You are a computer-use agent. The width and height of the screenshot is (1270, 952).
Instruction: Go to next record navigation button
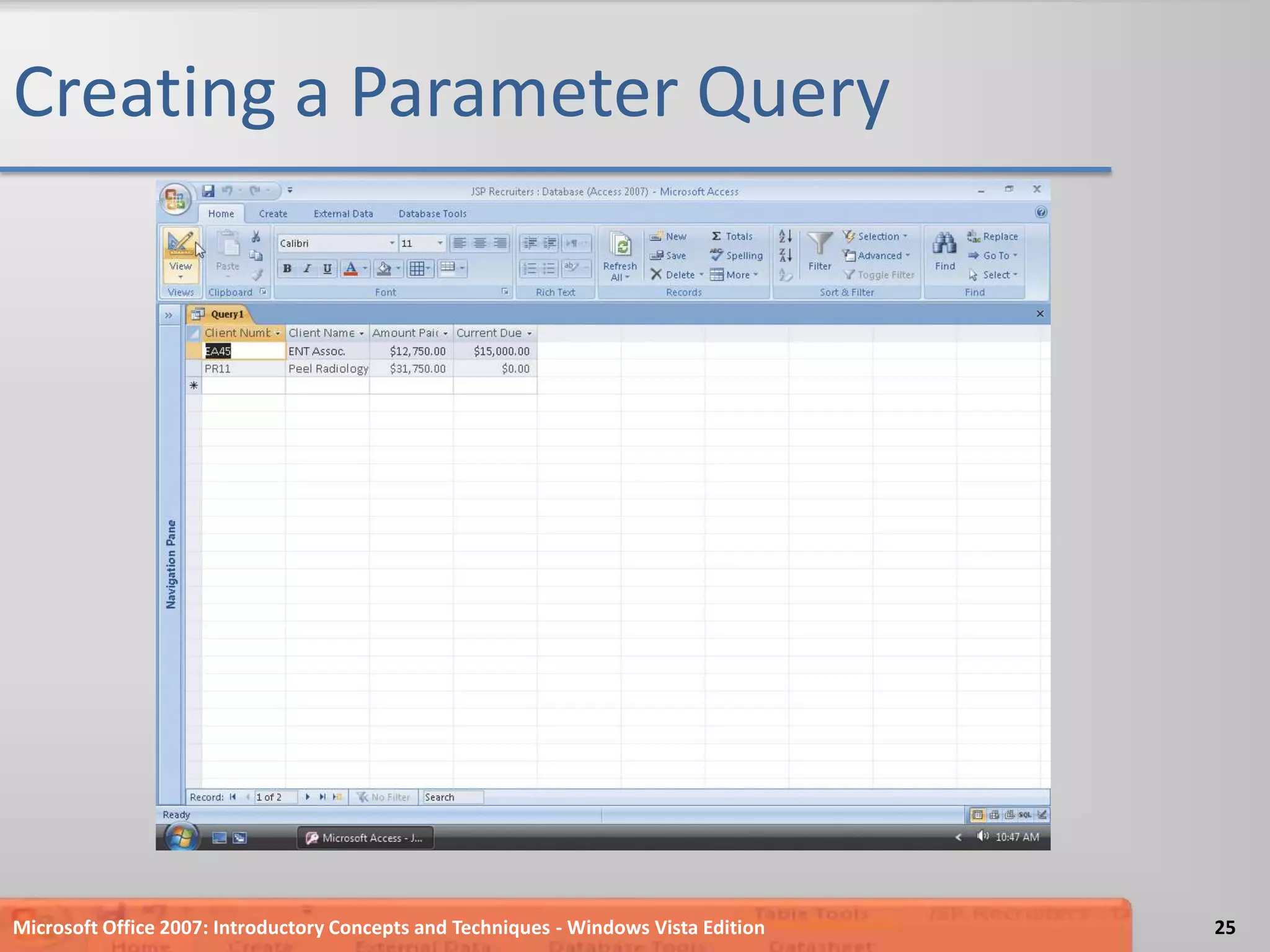tap(308, 797)
